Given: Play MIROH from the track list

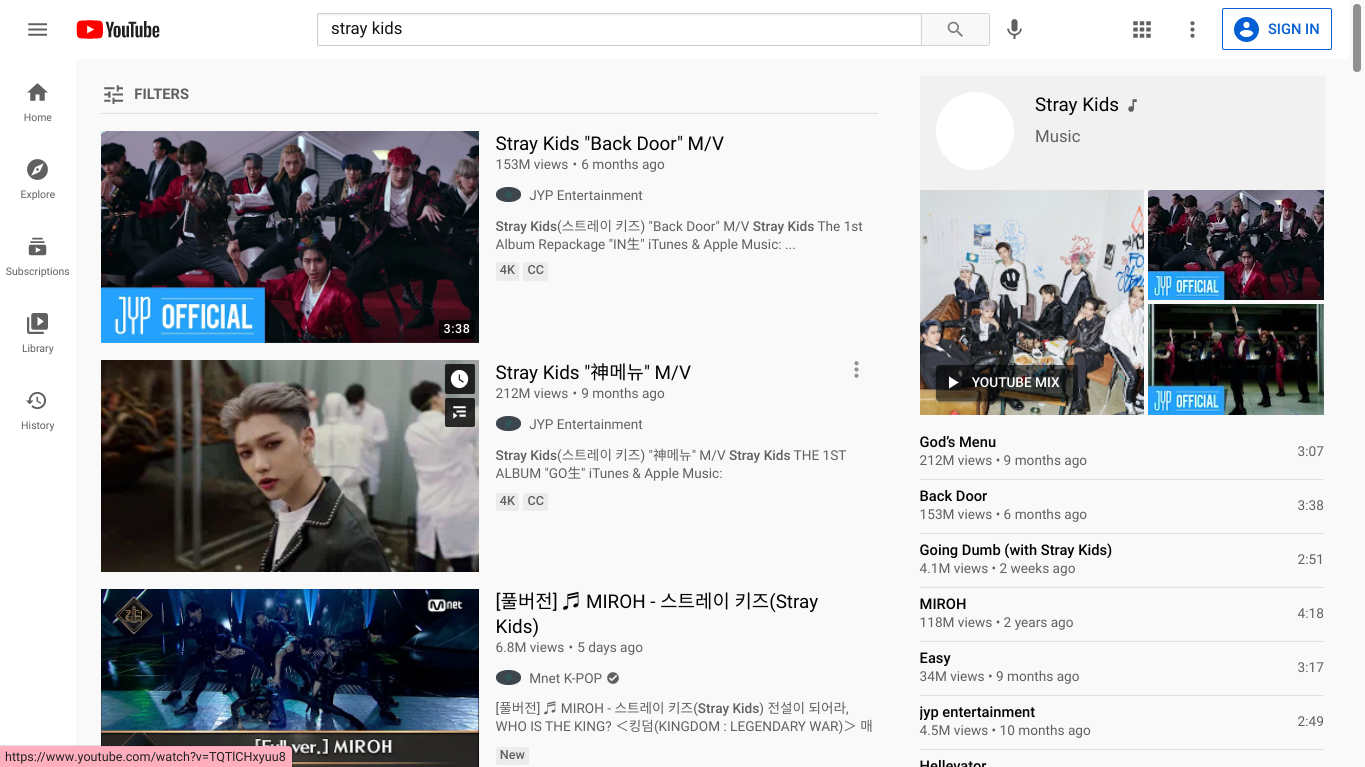Looking at the screenshot, I should 1122,613.
